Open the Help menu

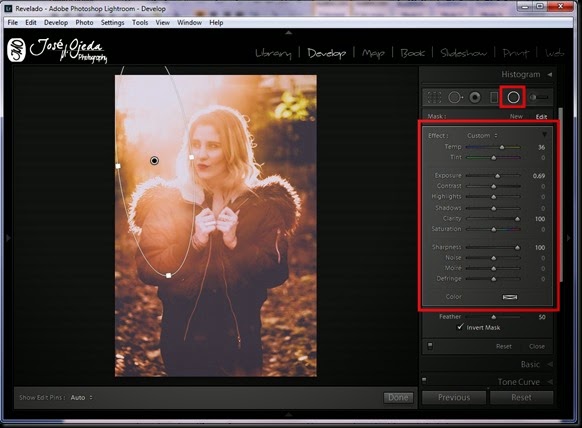pos(216,23)
